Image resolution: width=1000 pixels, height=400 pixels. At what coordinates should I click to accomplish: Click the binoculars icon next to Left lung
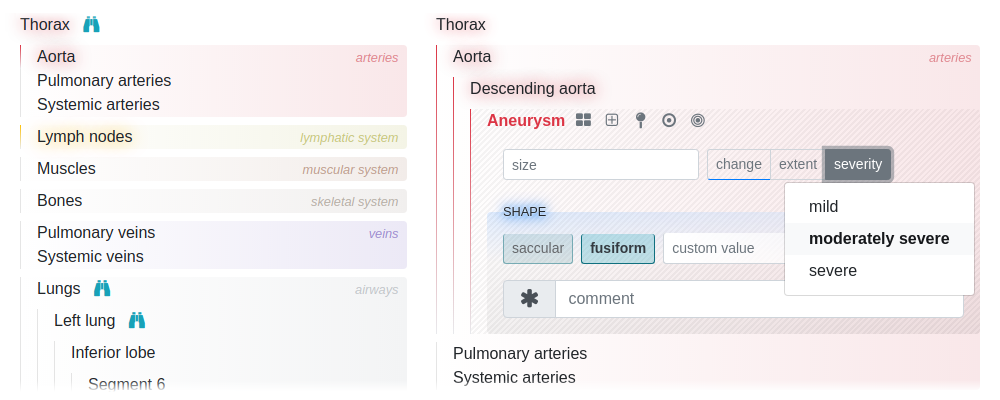click(x=136, y=320)
